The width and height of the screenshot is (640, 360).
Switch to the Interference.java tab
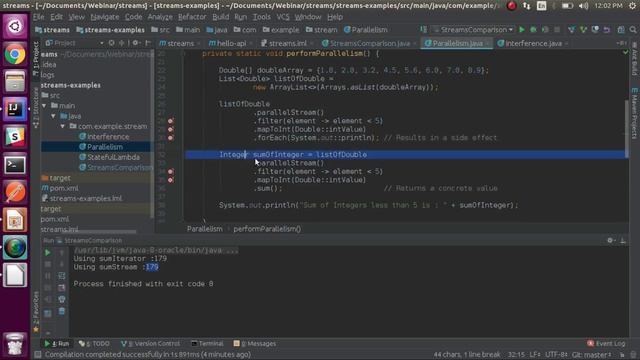(x=533, y=43)
